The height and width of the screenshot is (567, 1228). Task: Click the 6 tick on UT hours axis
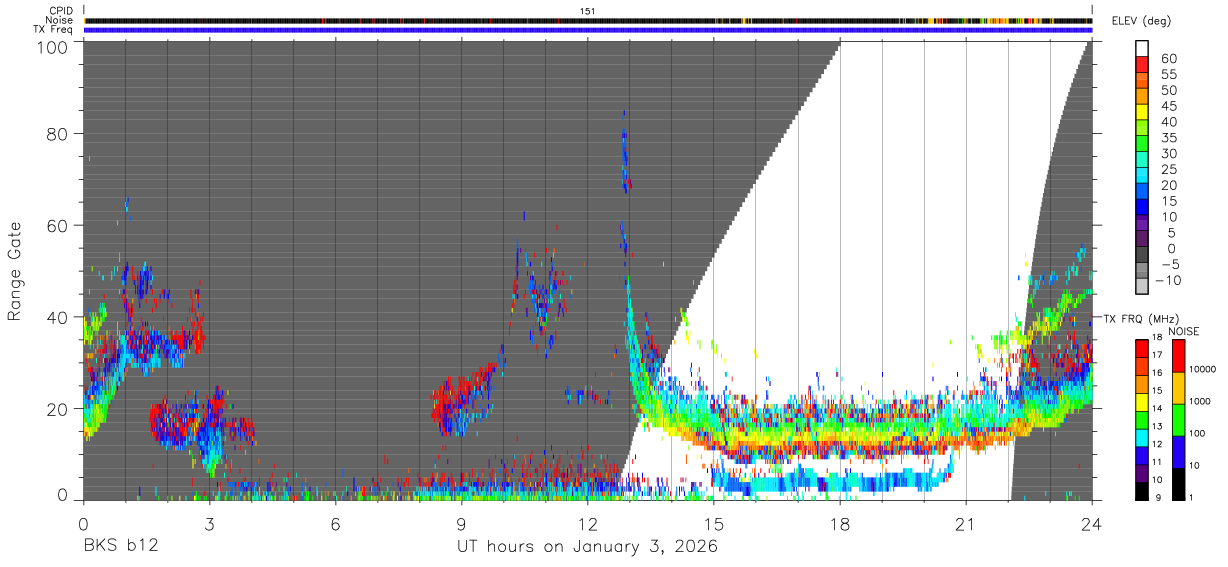[x=335, y=524]
